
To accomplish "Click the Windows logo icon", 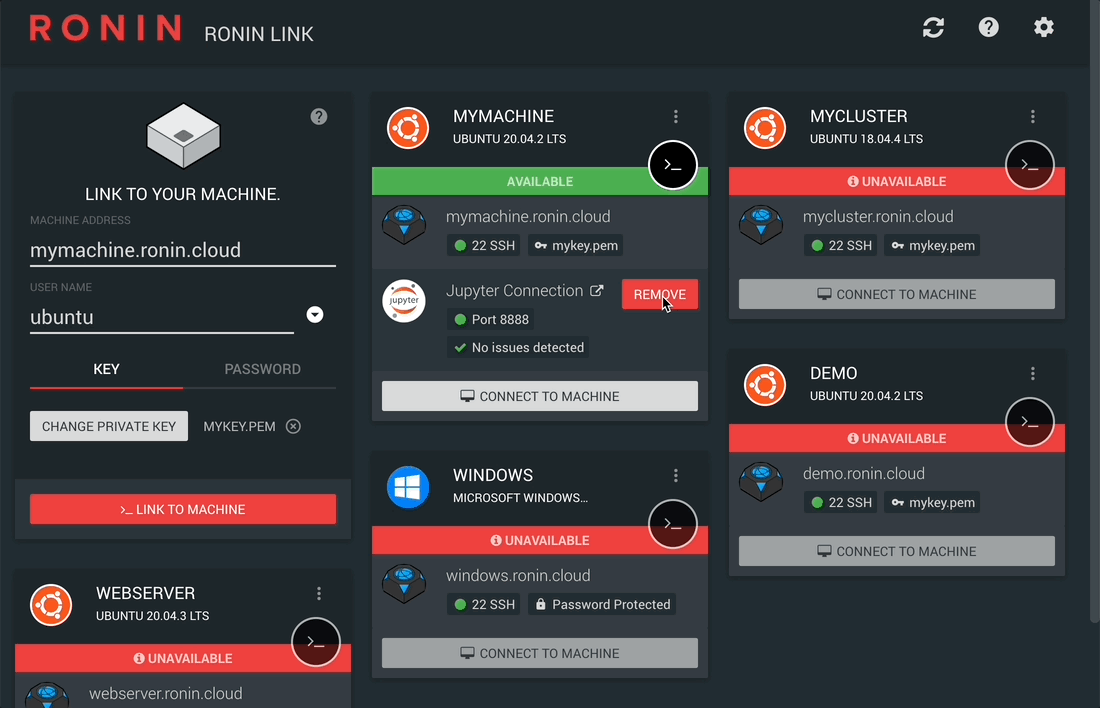I will (408, 487).
